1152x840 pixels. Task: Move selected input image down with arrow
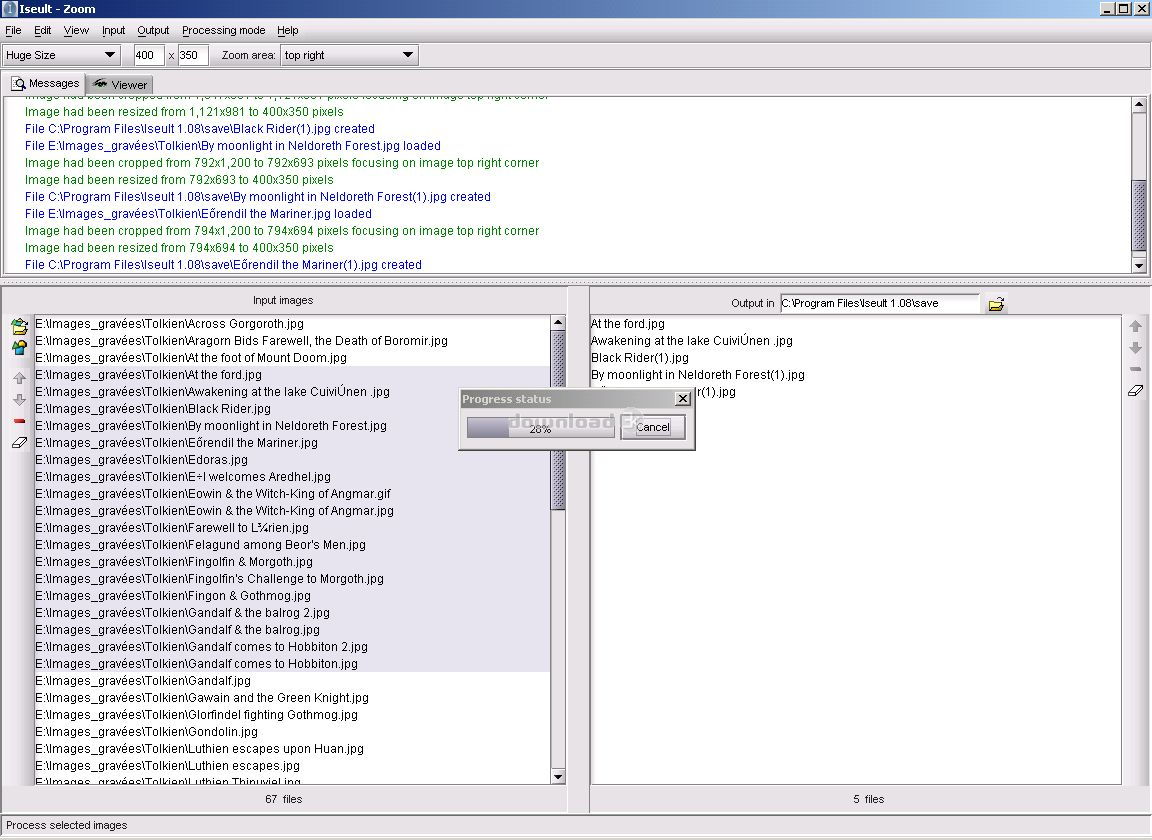19,400
